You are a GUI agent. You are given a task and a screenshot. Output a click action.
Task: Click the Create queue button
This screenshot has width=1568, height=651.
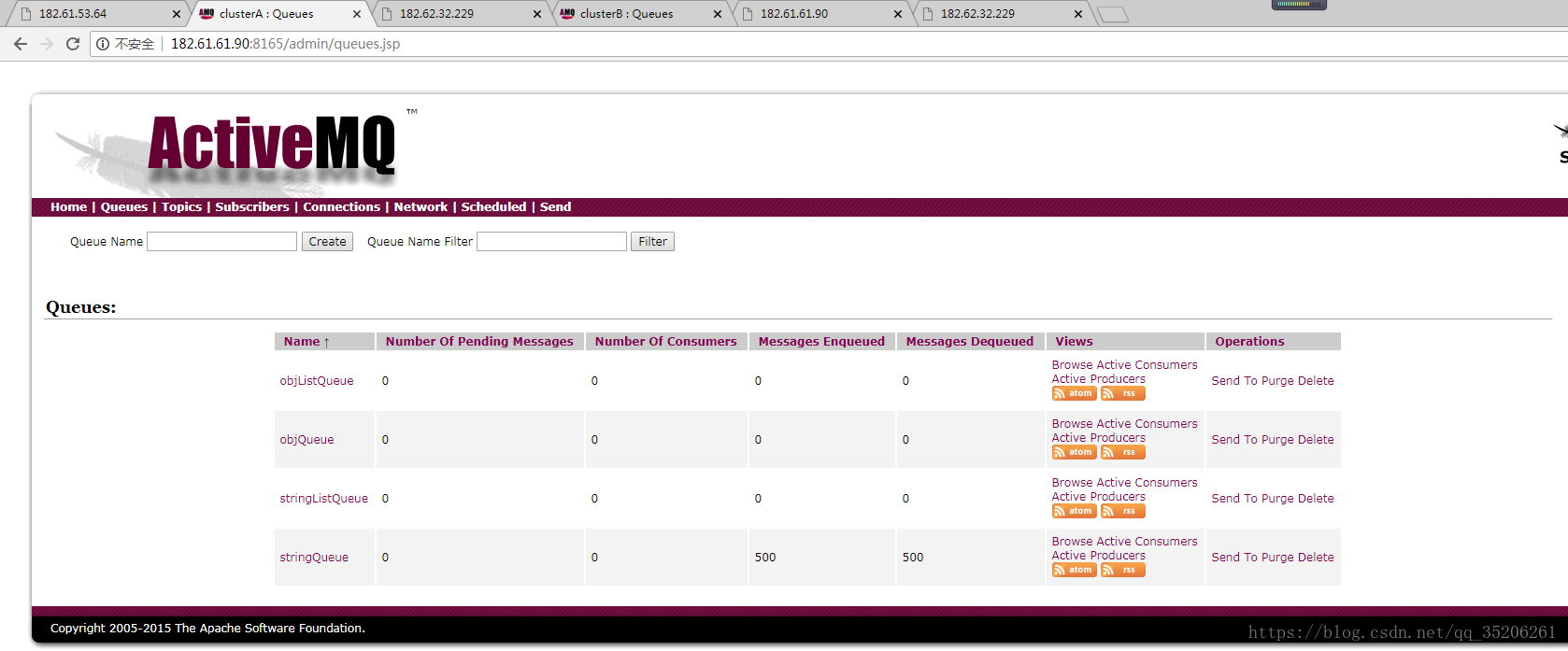click(x=327, y=242)
